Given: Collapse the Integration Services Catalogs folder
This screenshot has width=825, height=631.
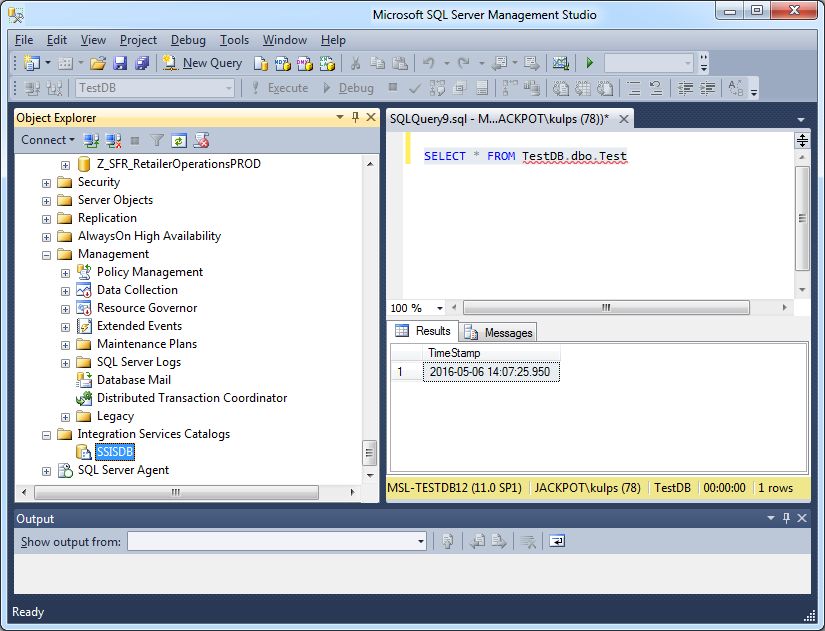Looking at the screenshot, I should [x=46, y=435].
